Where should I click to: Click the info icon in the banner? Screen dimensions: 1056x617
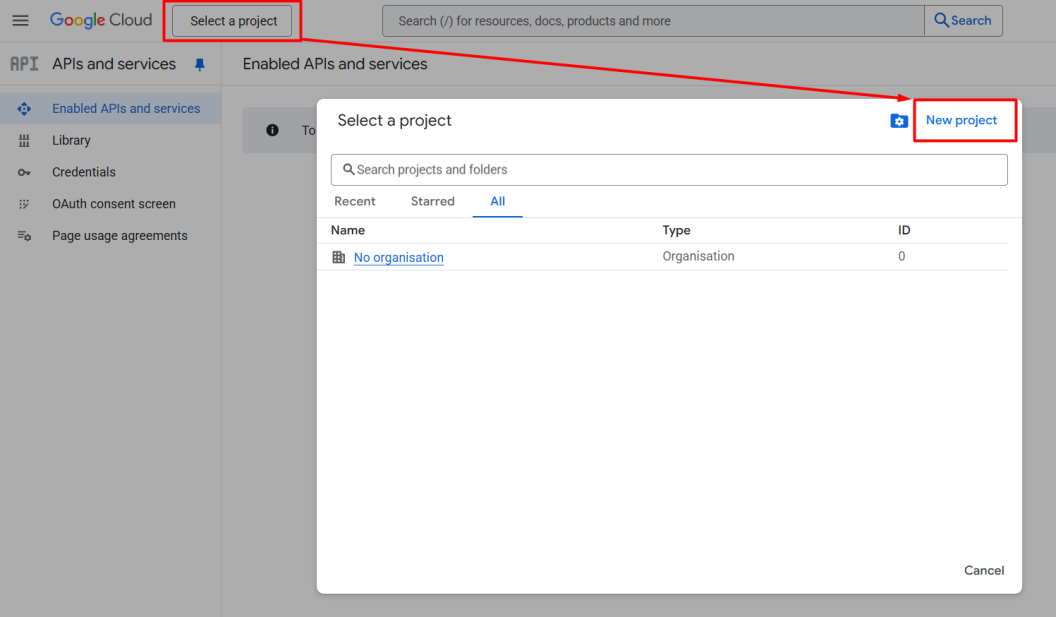272,130
